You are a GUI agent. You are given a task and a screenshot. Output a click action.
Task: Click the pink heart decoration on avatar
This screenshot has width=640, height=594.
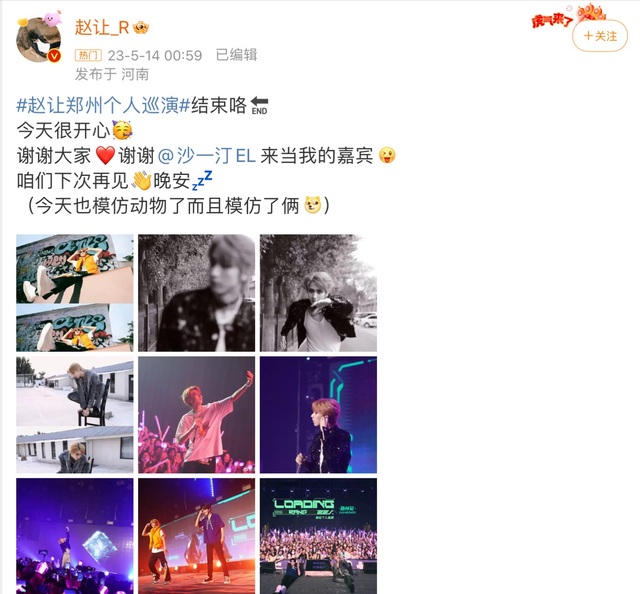[x=52, y=19]
